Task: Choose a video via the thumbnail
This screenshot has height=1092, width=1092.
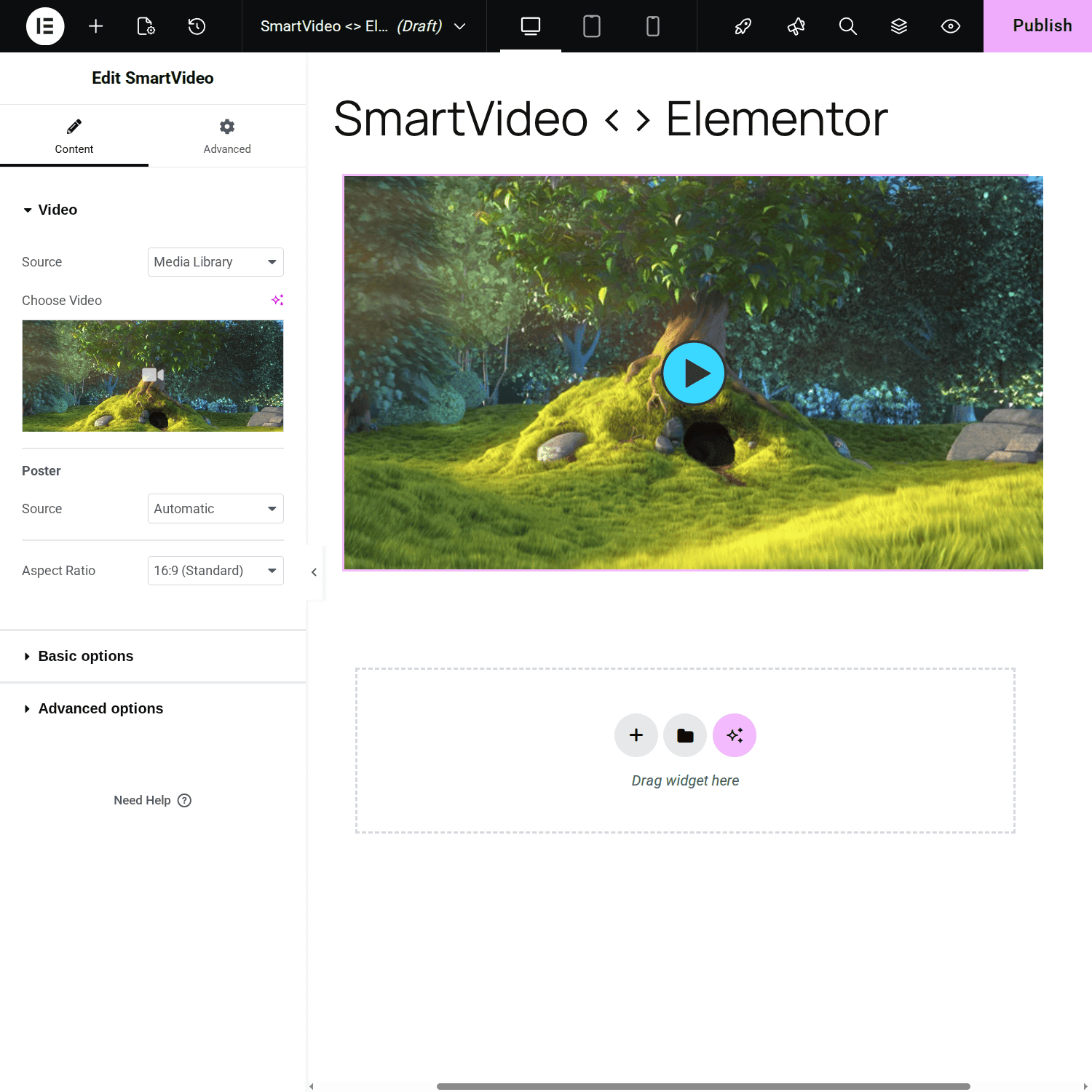Action: 153,376
